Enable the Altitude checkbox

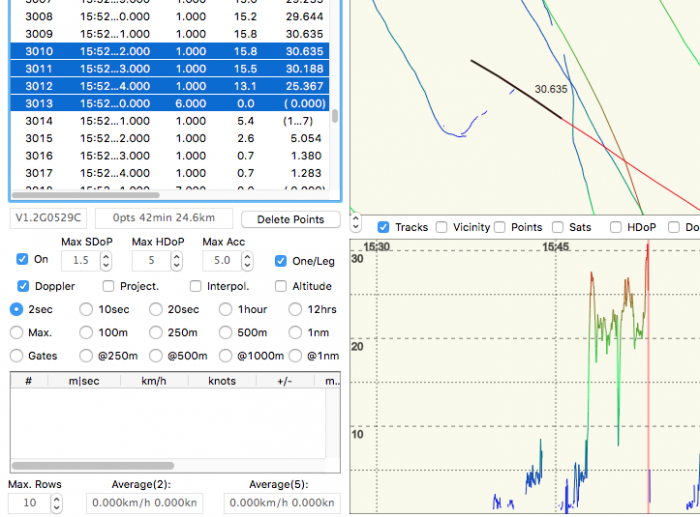pyautogui.click(x=282, y=286)
